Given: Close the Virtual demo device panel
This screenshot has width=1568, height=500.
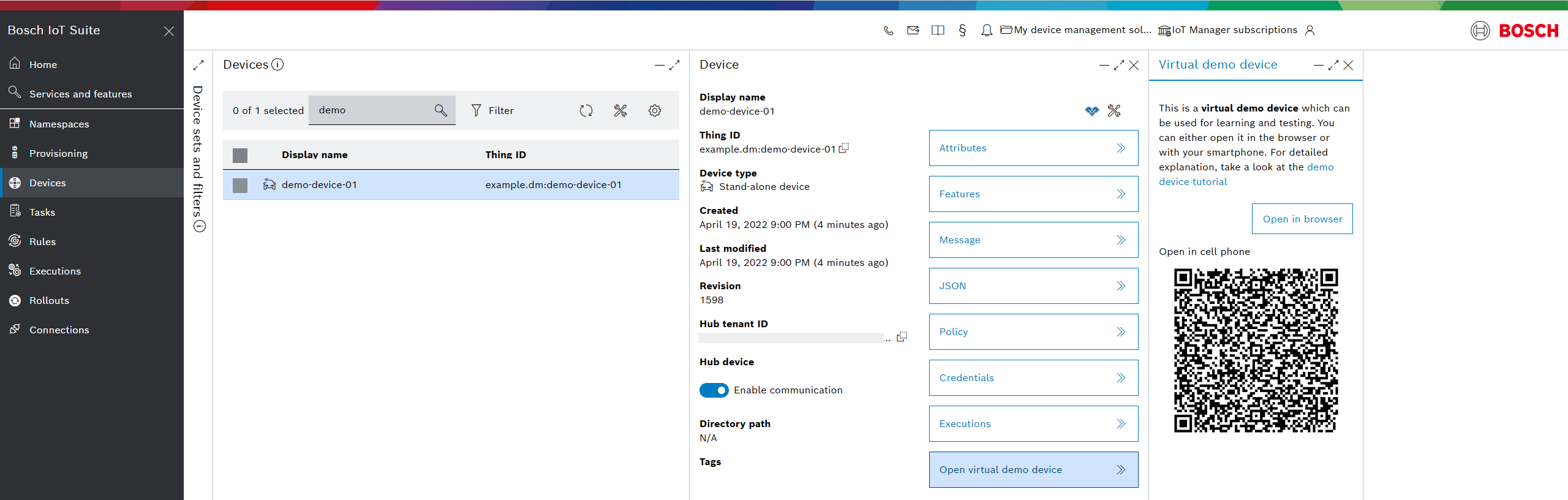Looking at the screenshot, I should coord(1348,65).
